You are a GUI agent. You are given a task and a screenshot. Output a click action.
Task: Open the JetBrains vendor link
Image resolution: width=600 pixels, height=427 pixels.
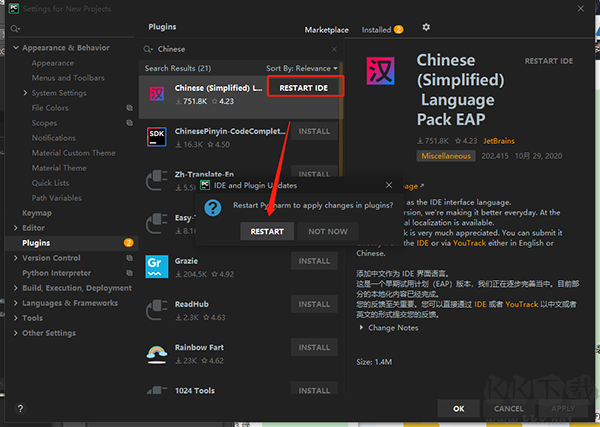(x=499, y=141)
